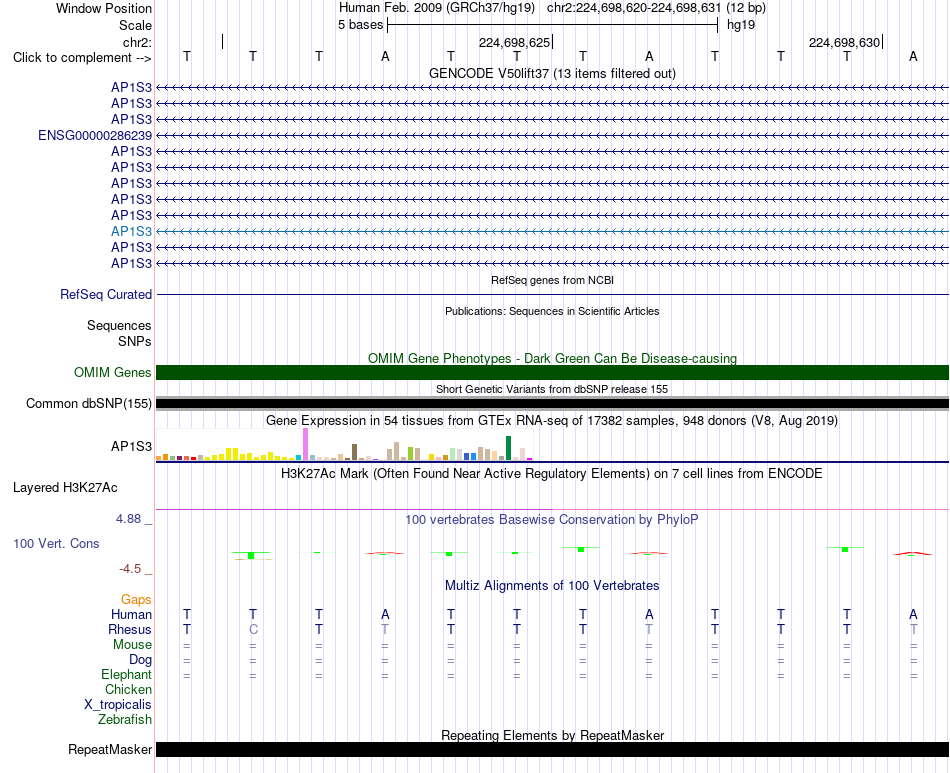The height and width of the screenshot is (773, 950).
Task: Click the 'hg19' text beside scale bar
Action: [741, 25]
